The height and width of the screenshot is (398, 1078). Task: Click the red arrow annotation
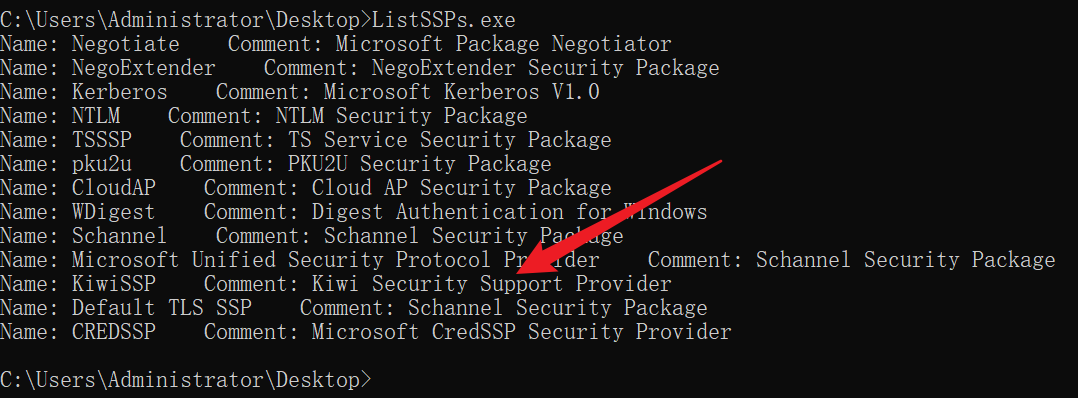(x=617, y=221)
